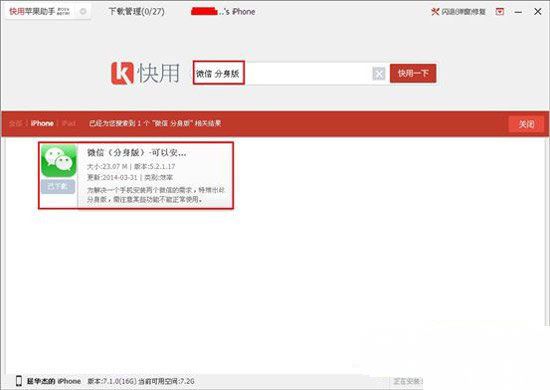Switch to the 's iPhone device tab
The image size is (550, 390).
[x=223, y=12]
